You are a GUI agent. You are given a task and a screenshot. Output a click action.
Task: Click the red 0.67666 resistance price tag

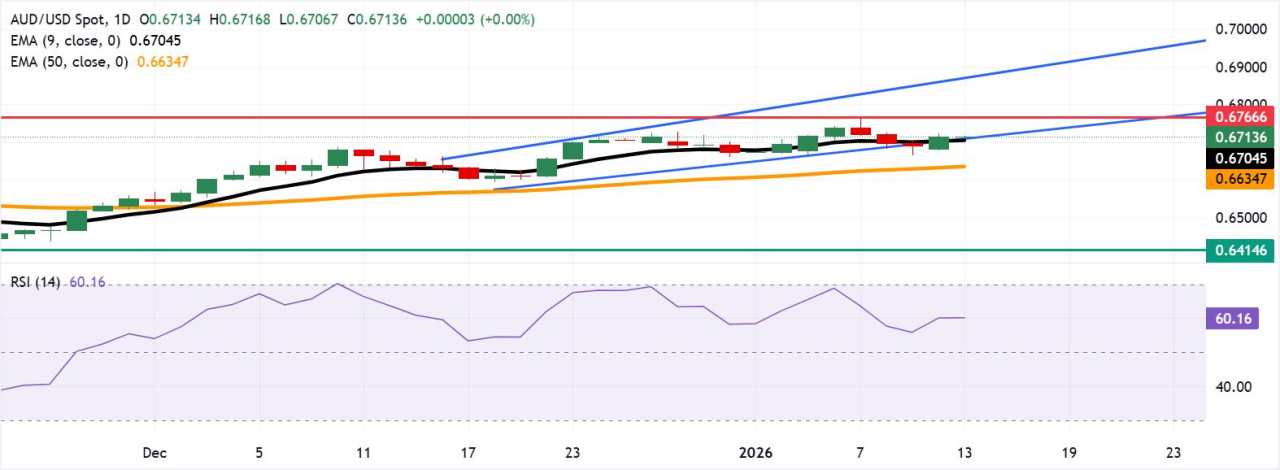(x=1240, y=117)
